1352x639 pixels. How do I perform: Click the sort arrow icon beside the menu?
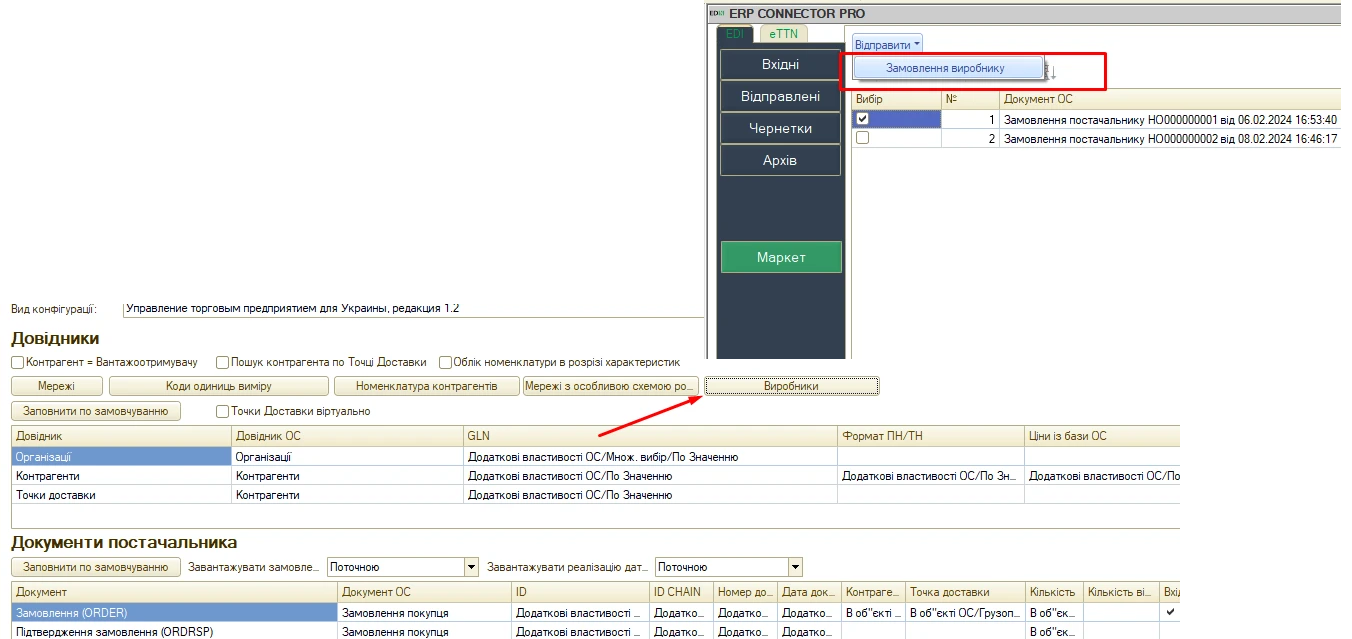coord(1051,71)
